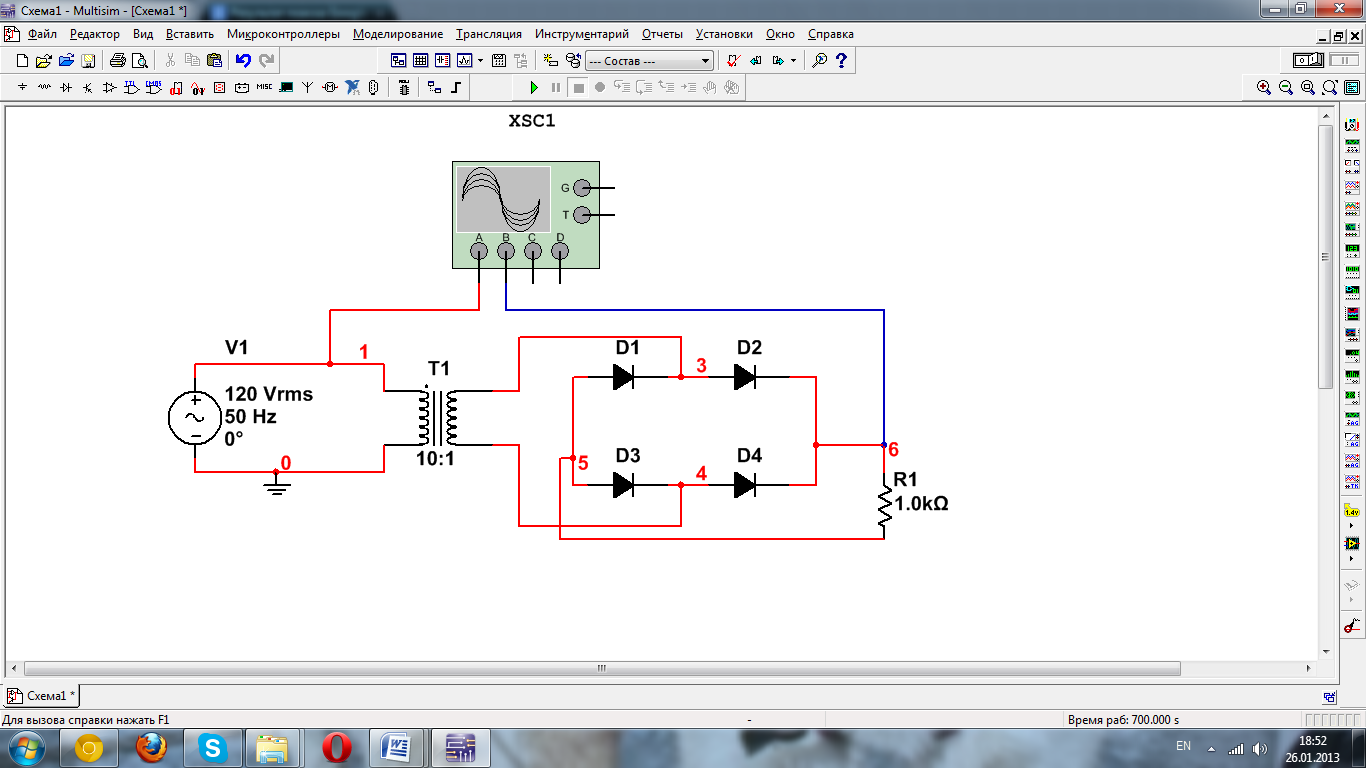Place a source component (ground symbol)
Viewport: 1366px width, 768px height.
[x=22, y=87]
